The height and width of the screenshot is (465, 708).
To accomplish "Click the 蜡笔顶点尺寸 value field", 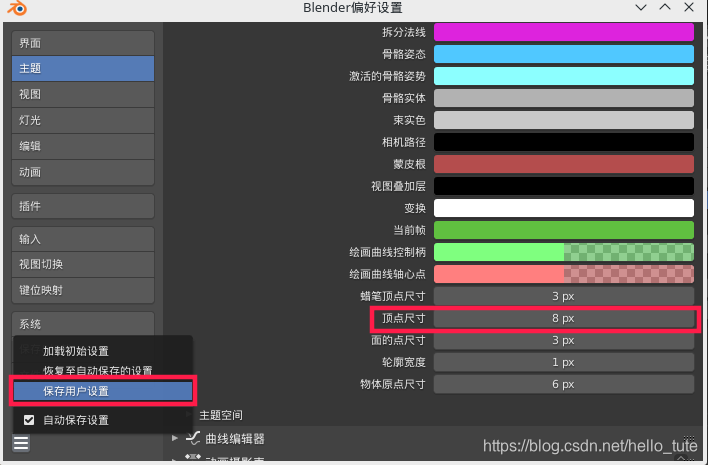I will point(564,296).
